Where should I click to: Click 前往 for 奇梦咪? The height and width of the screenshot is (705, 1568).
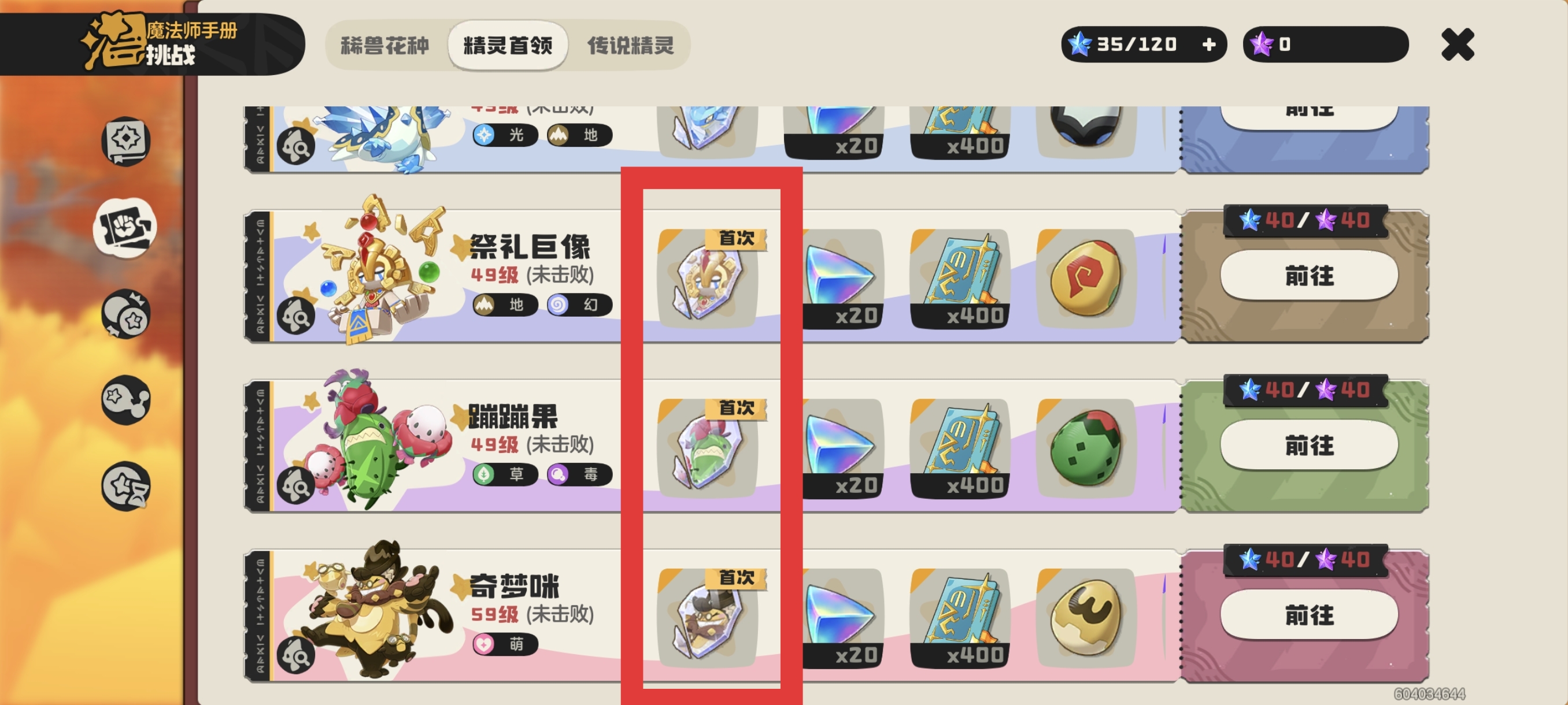[1309, 615]
